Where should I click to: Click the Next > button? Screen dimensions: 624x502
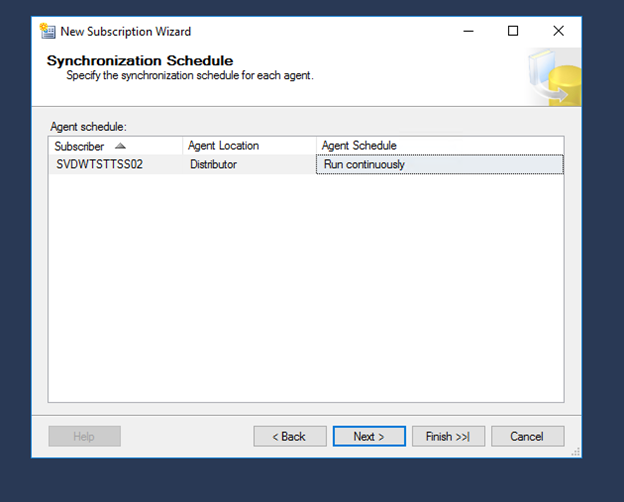pos(369,436)
